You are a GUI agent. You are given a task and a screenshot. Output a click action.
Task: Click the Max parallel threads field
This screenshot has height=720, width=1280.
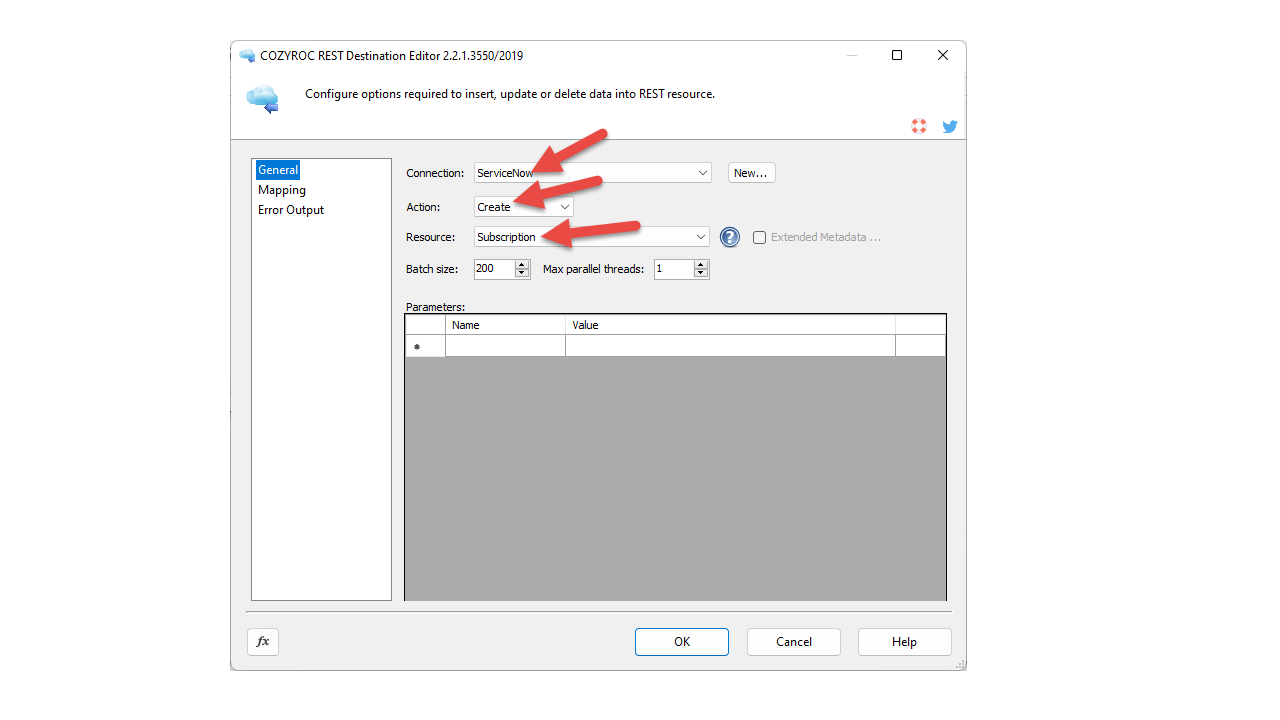(674, 269)
